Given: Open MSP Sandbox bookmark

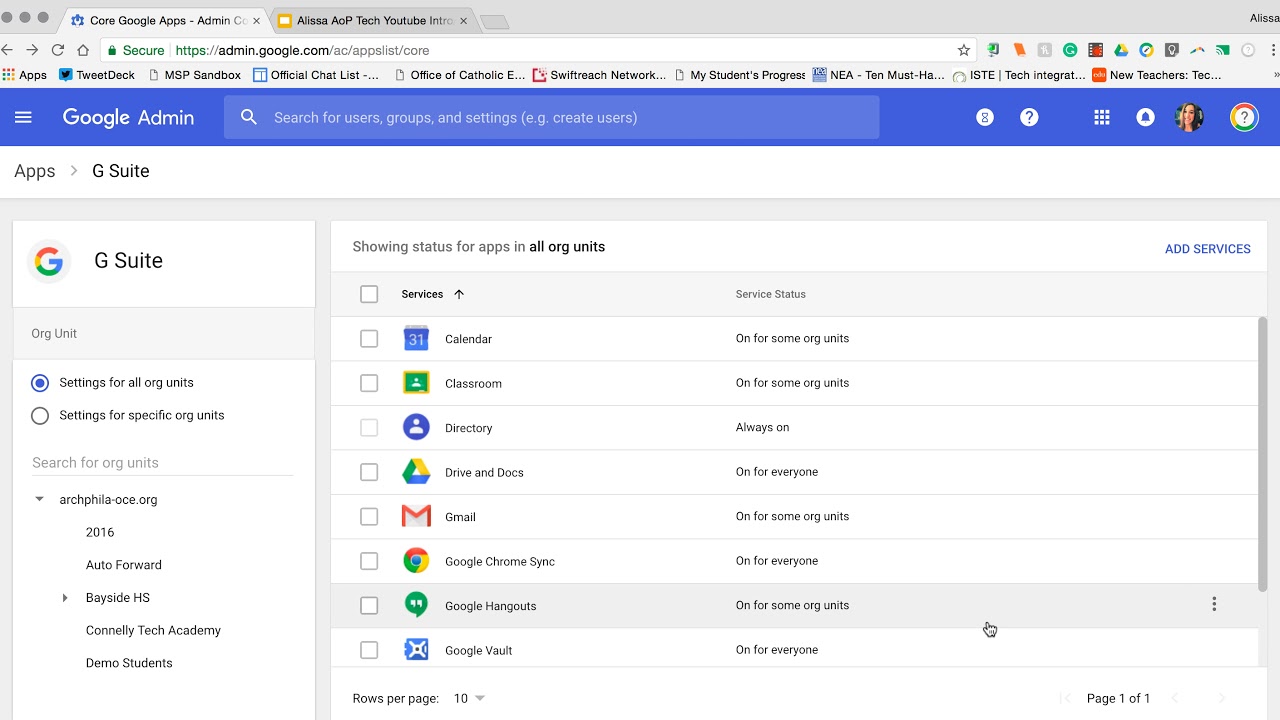Looking at the screenshot, I should (x=194, y=75).
